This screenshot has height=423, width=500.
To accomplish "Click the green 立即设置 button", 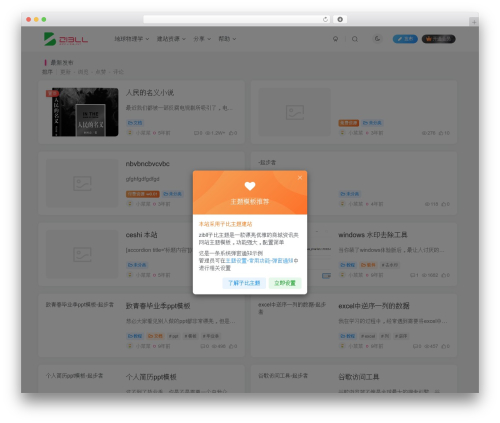I will tap(285, 283).
